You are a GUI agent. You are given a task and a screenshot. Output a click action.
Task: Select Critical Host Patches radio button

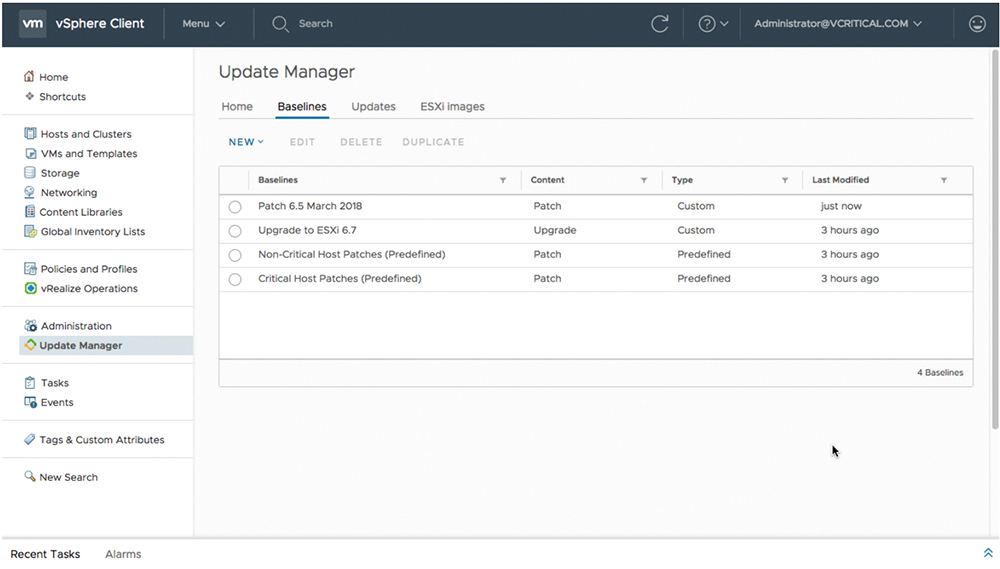point(235,279)
